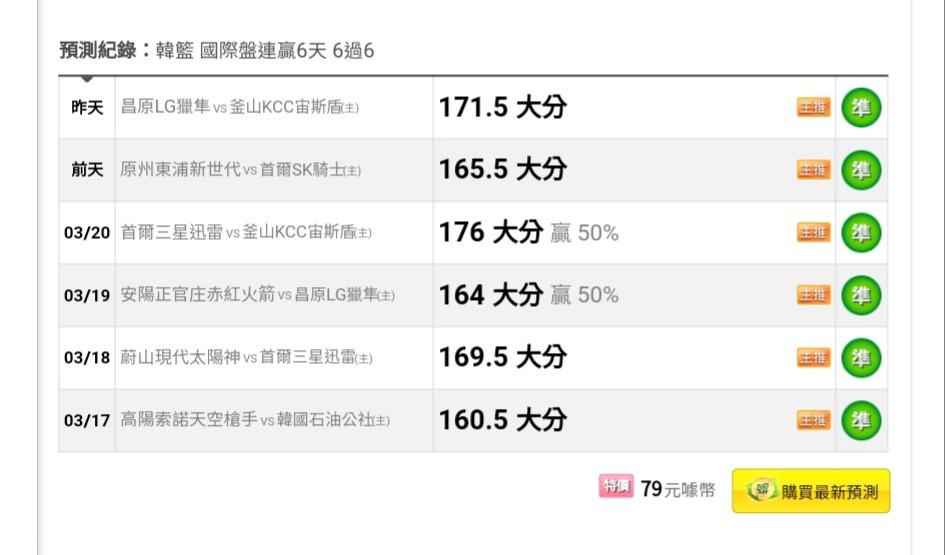Viewport: 945px width, 555px height.
Task: Click the 79元噱幣 price label
Action: coord(677,490)
